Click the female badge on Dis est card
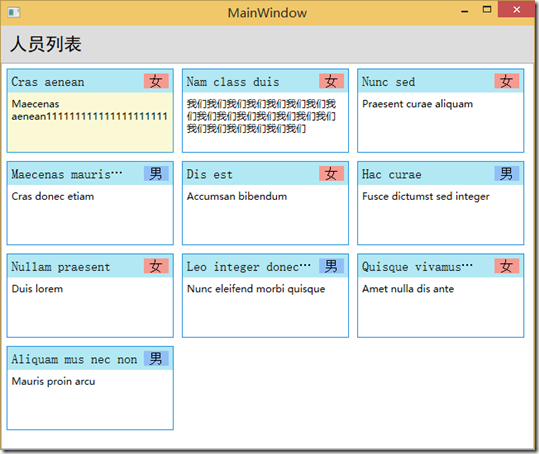 click(x=331, y=174)
